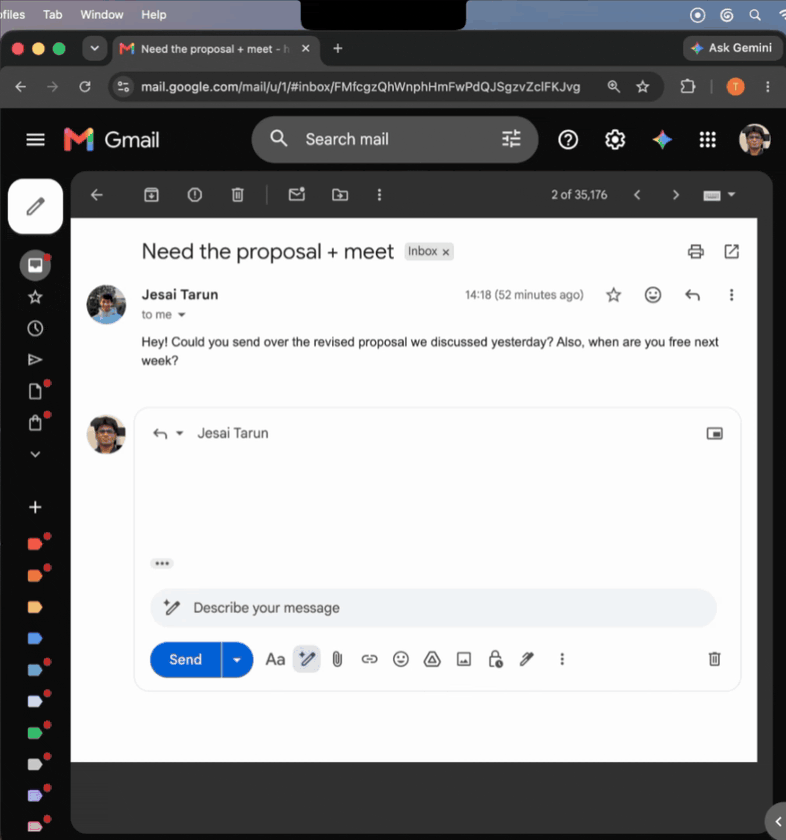Insert emoji in reply toolbar

point(401,659)
